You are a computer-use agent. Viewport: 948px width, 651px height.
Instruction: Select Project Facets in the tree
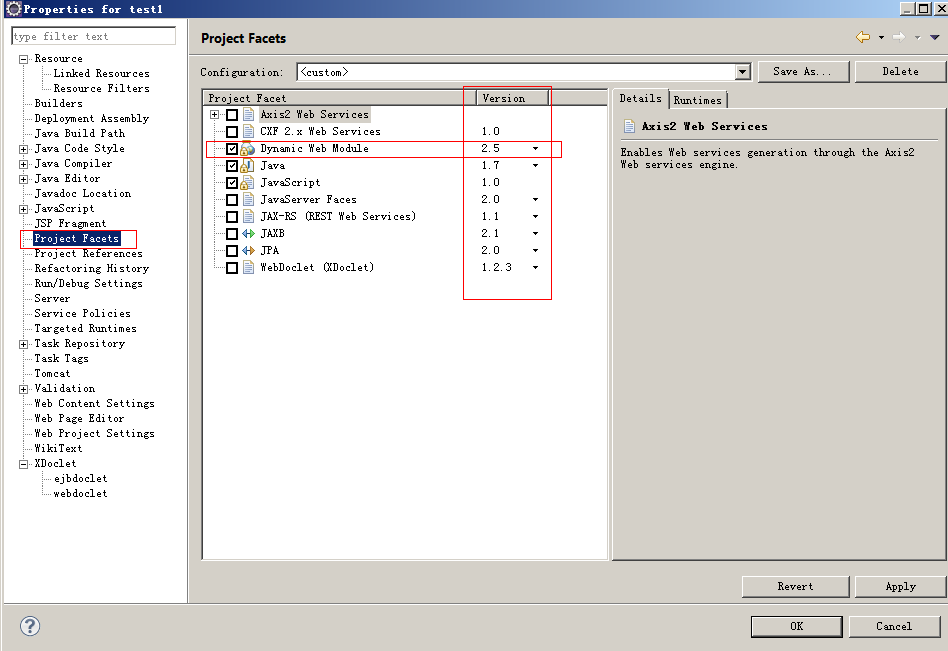coord(76,239)
